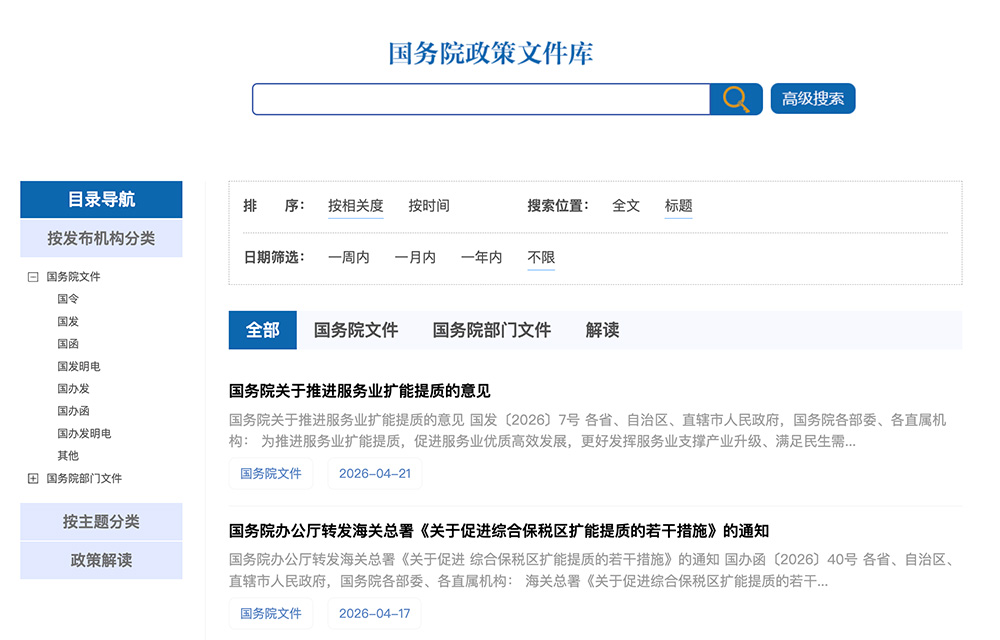1000x640 pixels.
Task: Select 国办发 in the directory tree
Action: point(73,388)
